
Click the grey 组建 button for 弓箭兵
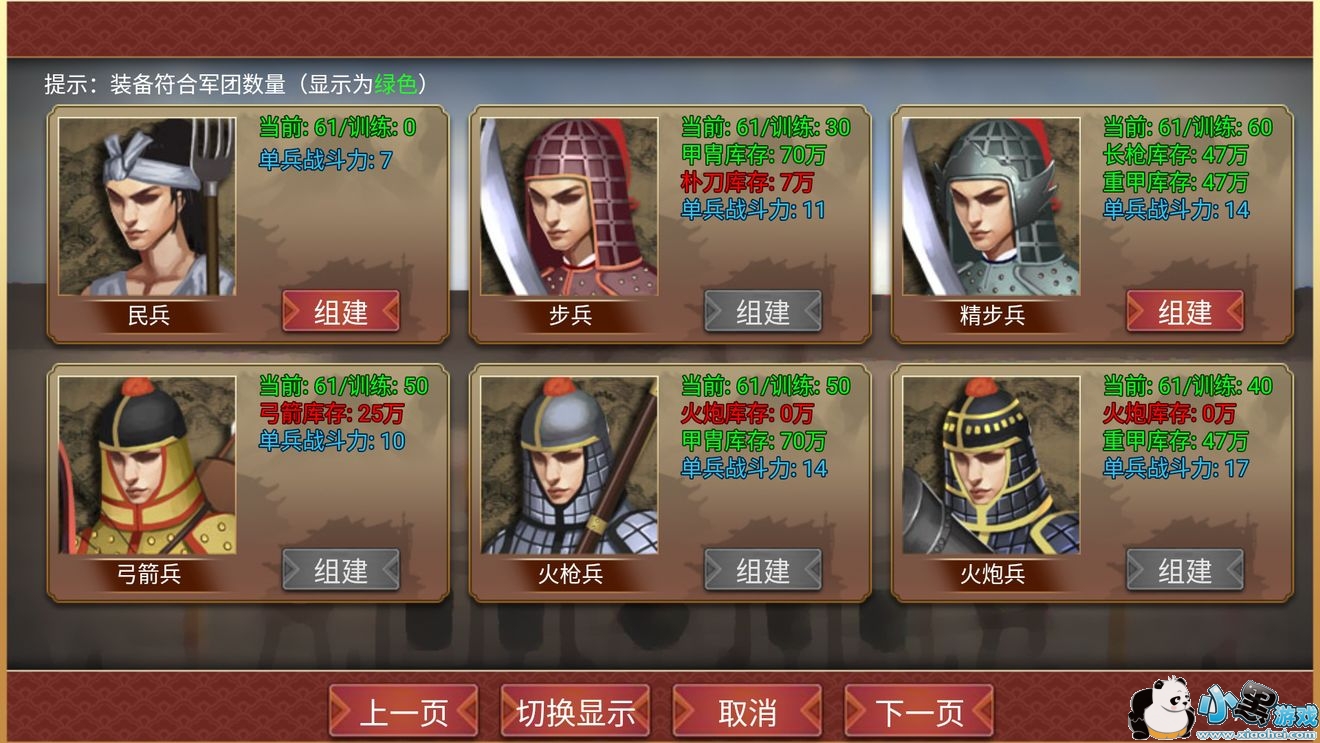point(341,570)
